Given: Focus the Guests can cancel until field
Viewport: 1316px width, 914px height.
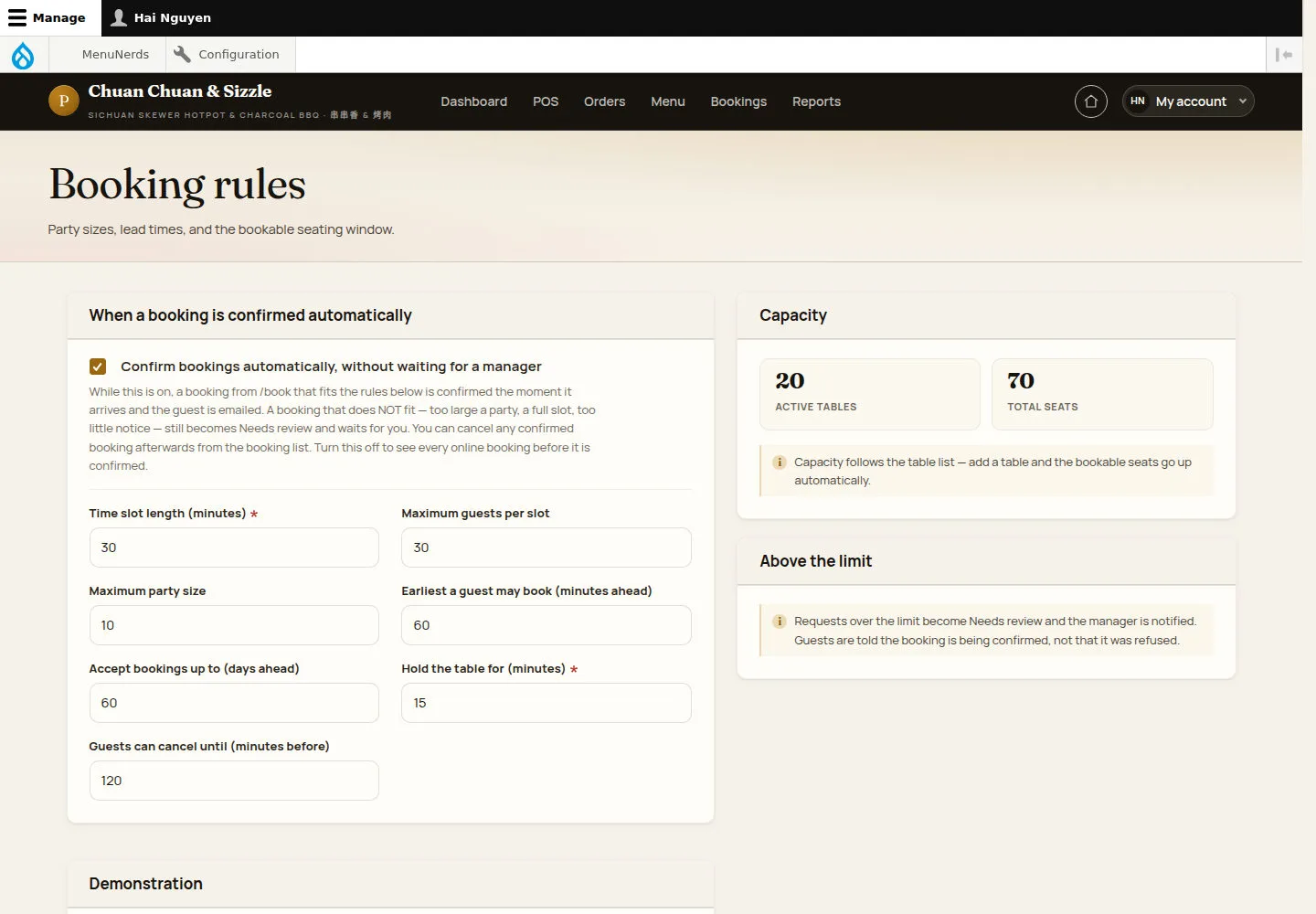Looking at the screenshot, I should coord(234,781).
